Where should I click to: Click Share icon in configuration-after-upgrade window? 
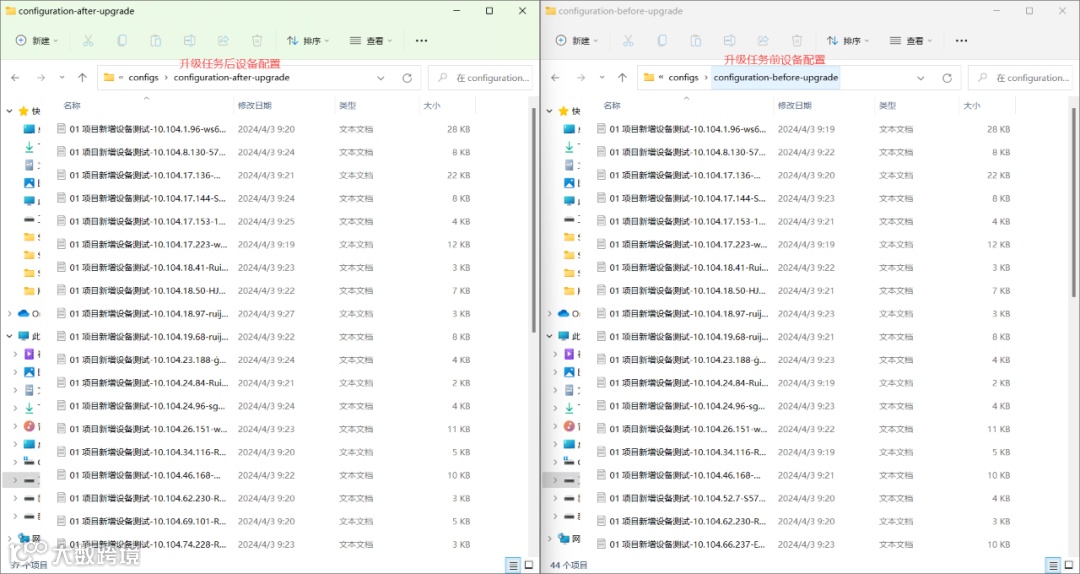coord(223,41)
